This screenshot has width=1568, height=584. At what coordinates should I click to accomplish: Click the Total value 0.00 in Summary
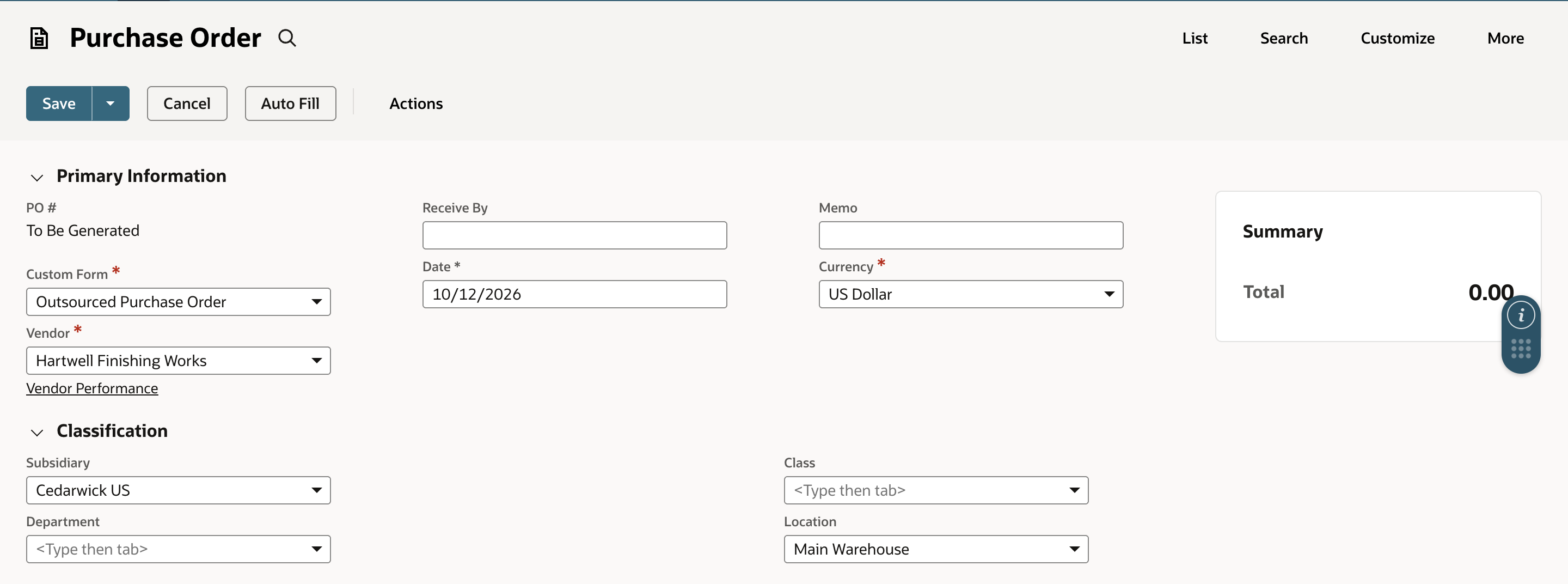click(1491, 293)
